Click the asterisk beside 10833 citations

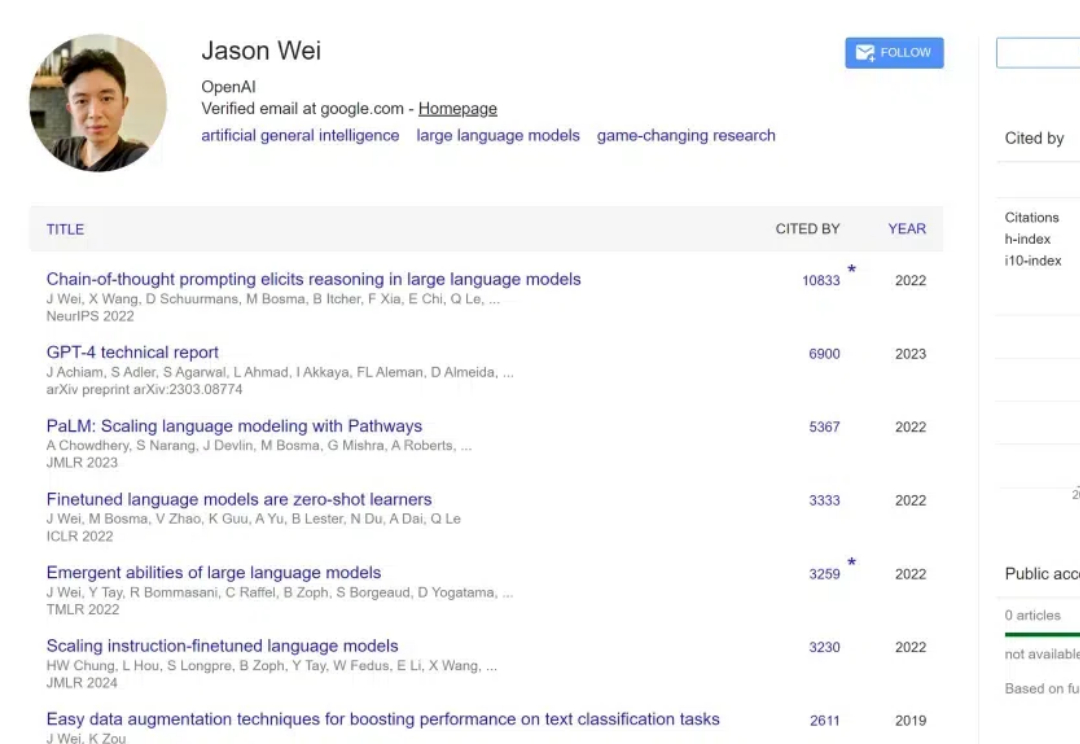click(x=851, y=269)
